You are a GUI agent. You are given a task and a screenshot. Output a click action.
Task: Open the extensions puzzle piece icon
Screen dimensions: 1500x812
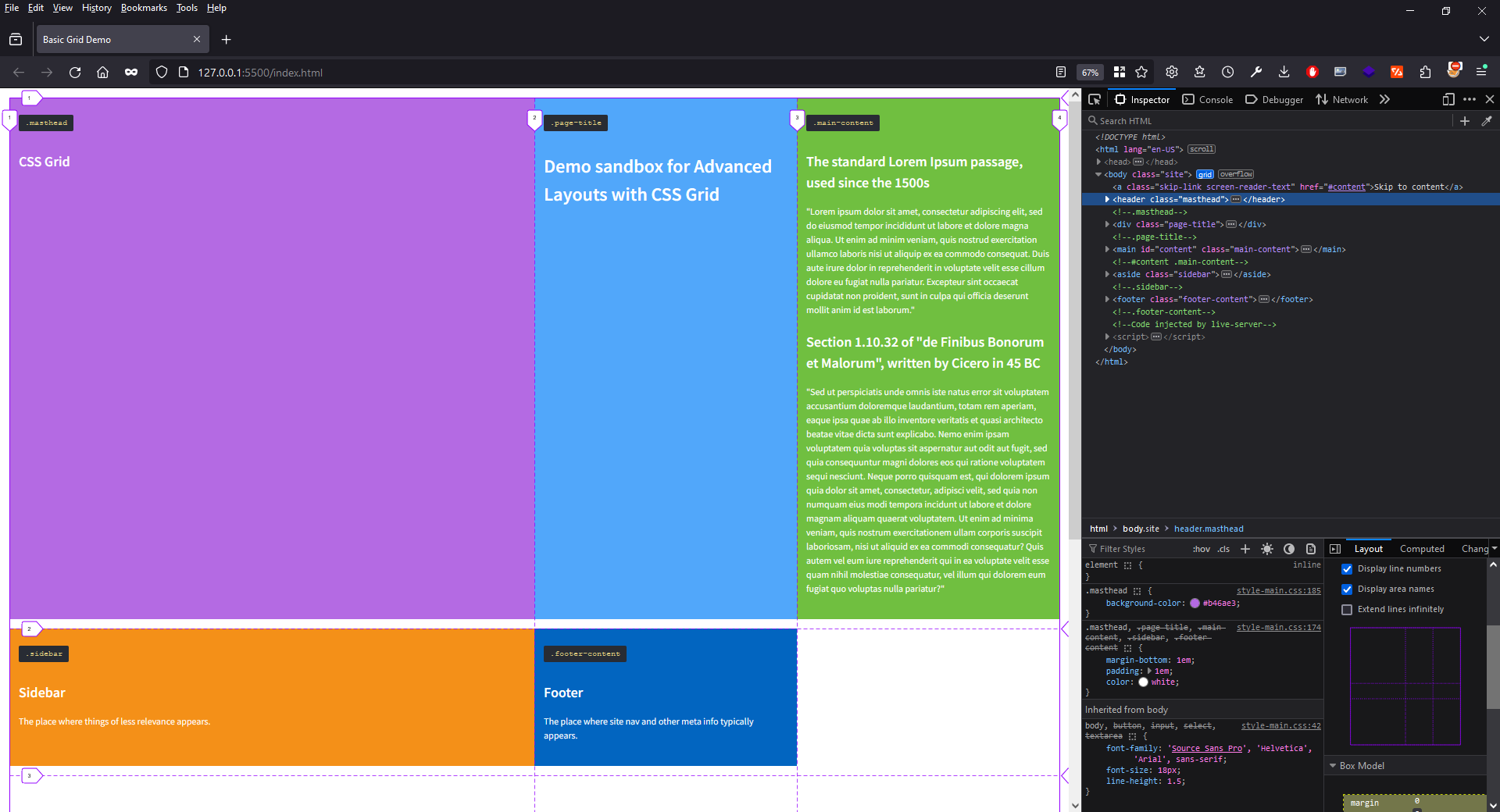(x=1425, y=72)
